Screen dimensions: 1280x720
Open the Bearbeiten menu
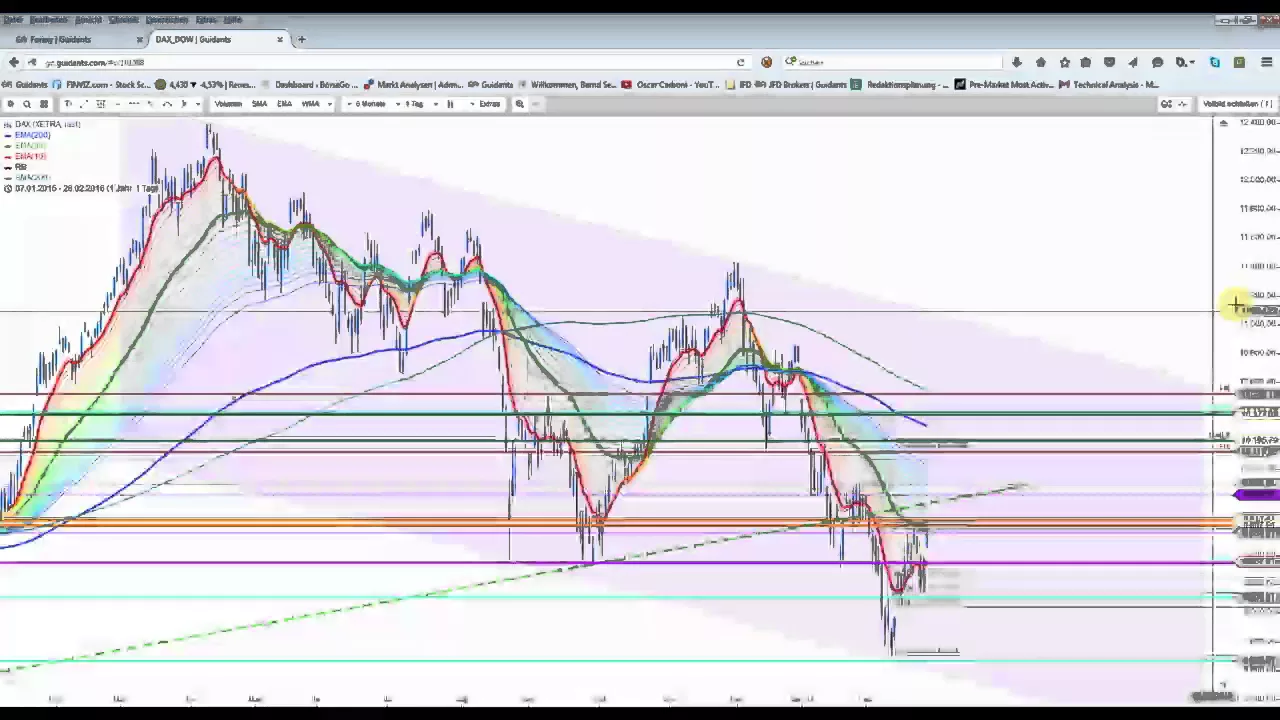(49, 19)
